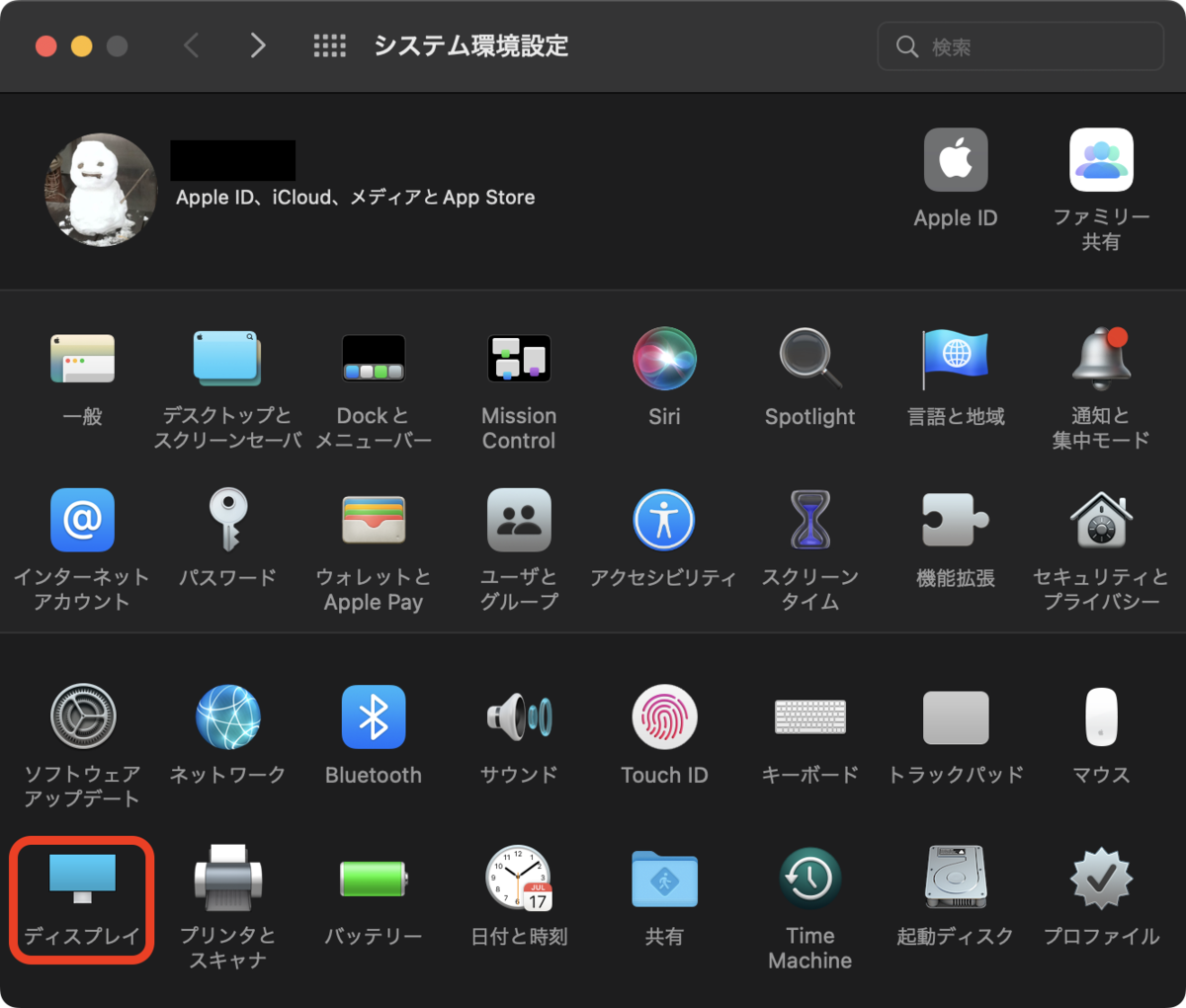
Task: Open Apple ID pane icon
Action: 956,159
